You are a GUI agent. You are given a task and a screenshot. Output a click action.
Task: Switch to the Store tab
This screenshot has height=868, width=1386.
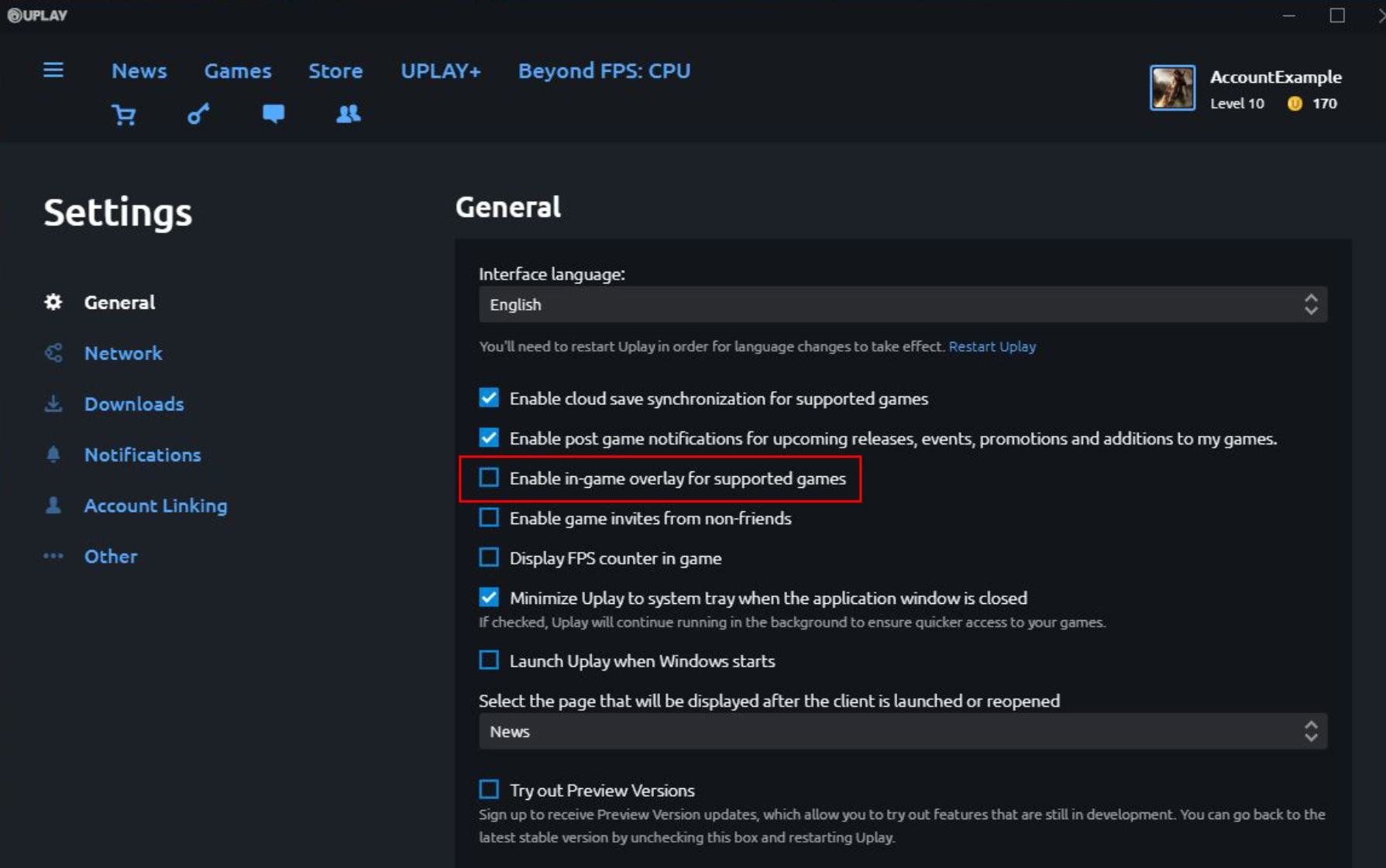coord(335,70)
